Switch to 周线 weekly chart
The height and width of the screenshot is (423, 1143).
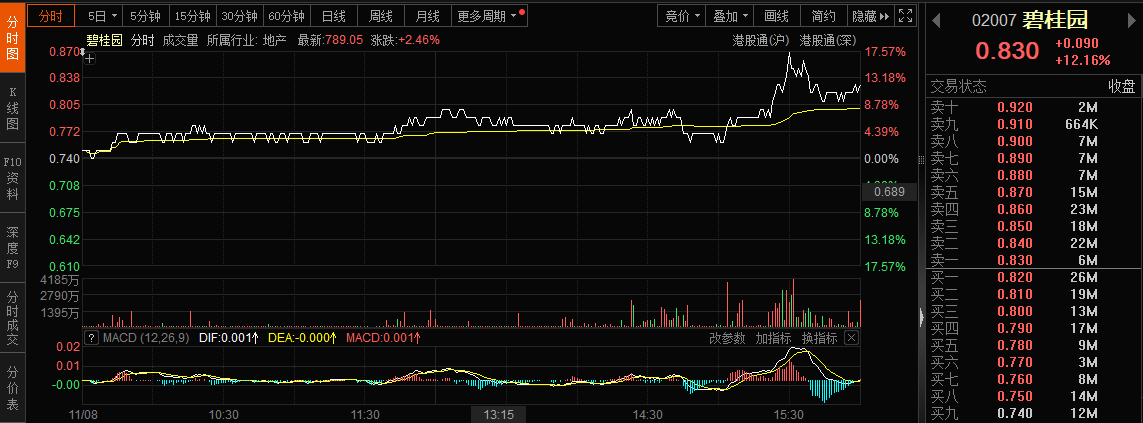tap(381, 16)
